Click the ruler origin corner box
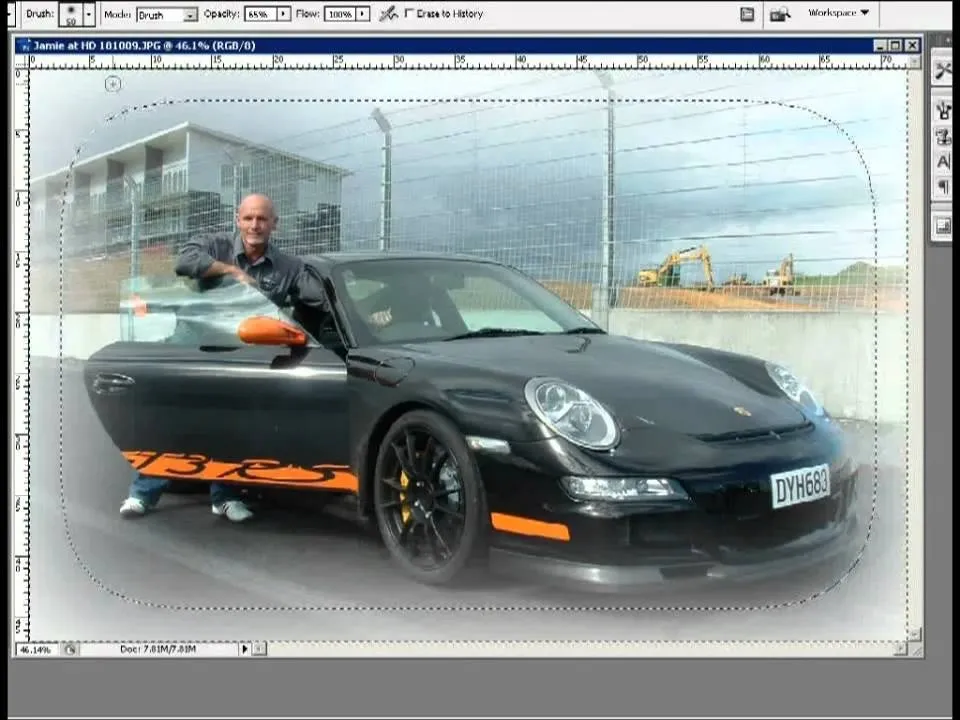Image resolution: width=960 pixels, height=720 pixels. (x=21, y=61)
